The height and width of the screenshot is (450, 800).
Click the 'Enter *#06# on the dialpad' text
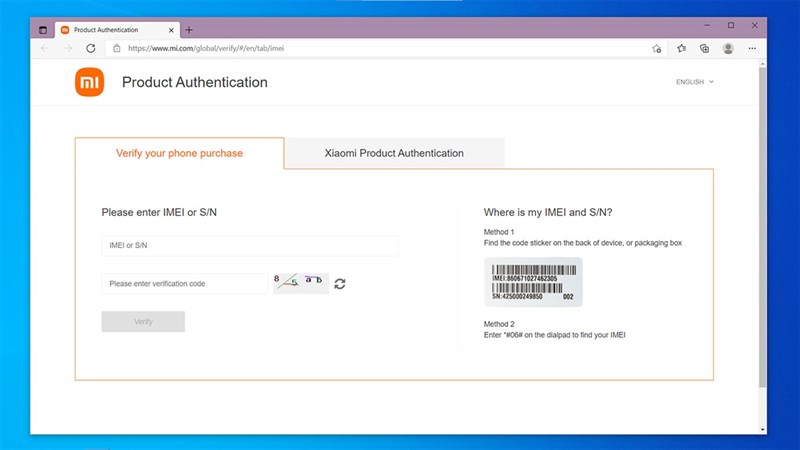[554, 335]
